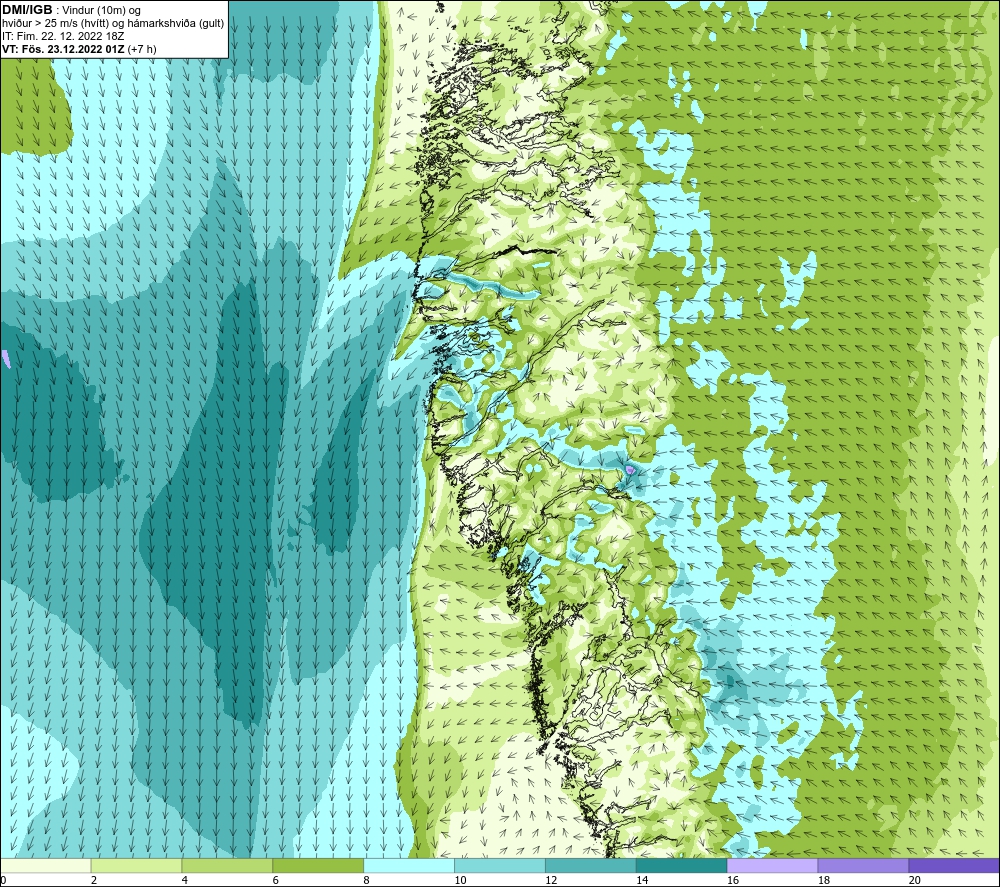The image size is (1000, 887).
Task: Click the pale cyan 8–10 m/s legend swatch
Action: pos(409,865)
